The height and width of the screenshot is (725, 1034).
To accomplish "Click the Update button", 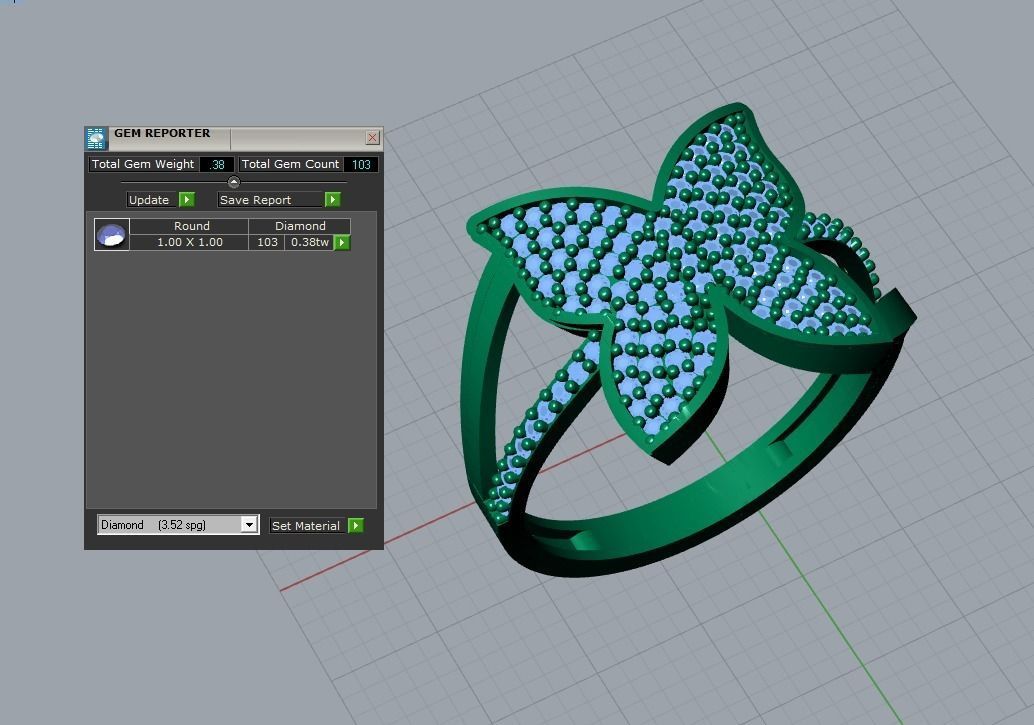I will click(x=151, y=200).
